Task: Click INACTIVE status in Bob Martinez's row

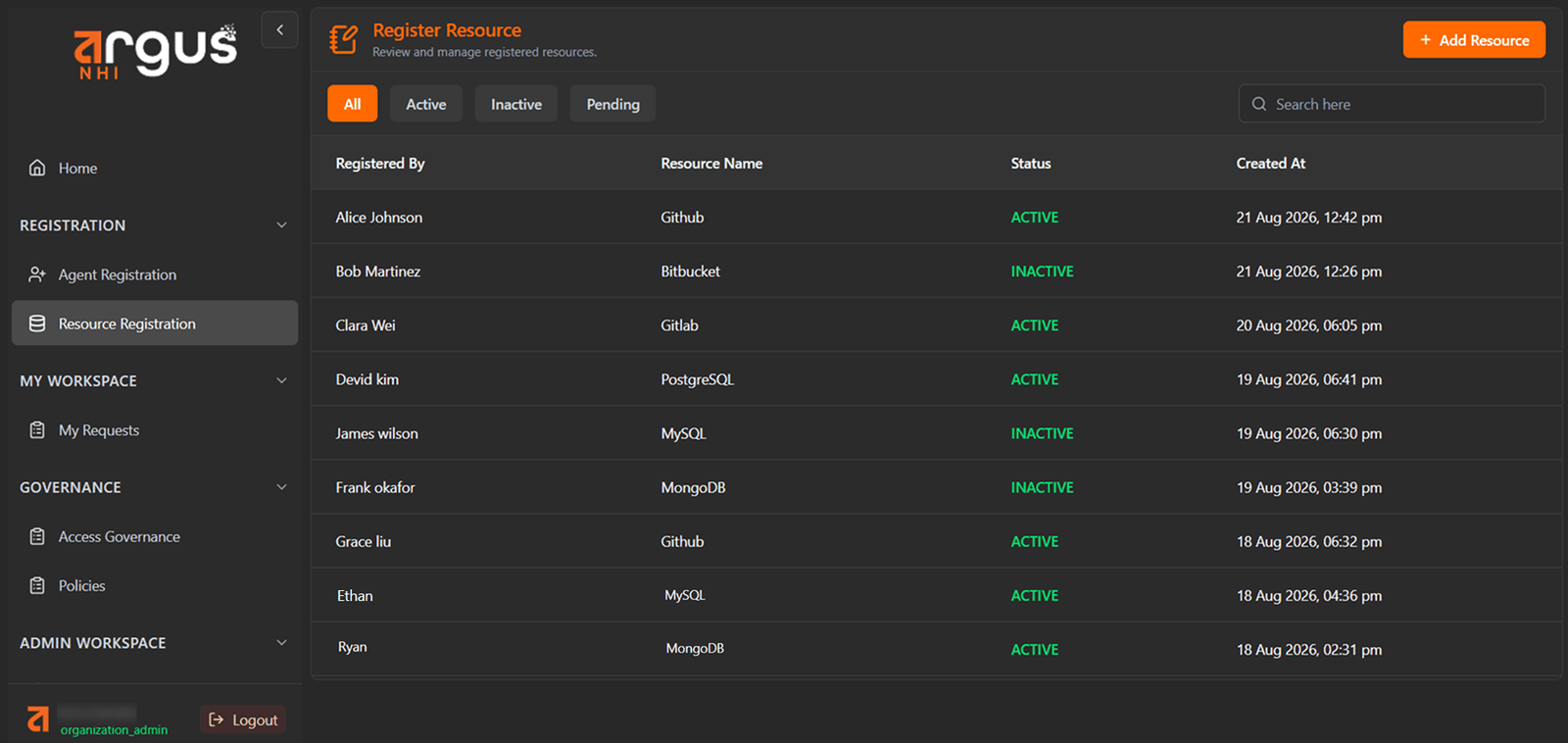Action: (x=1043, y=272)
